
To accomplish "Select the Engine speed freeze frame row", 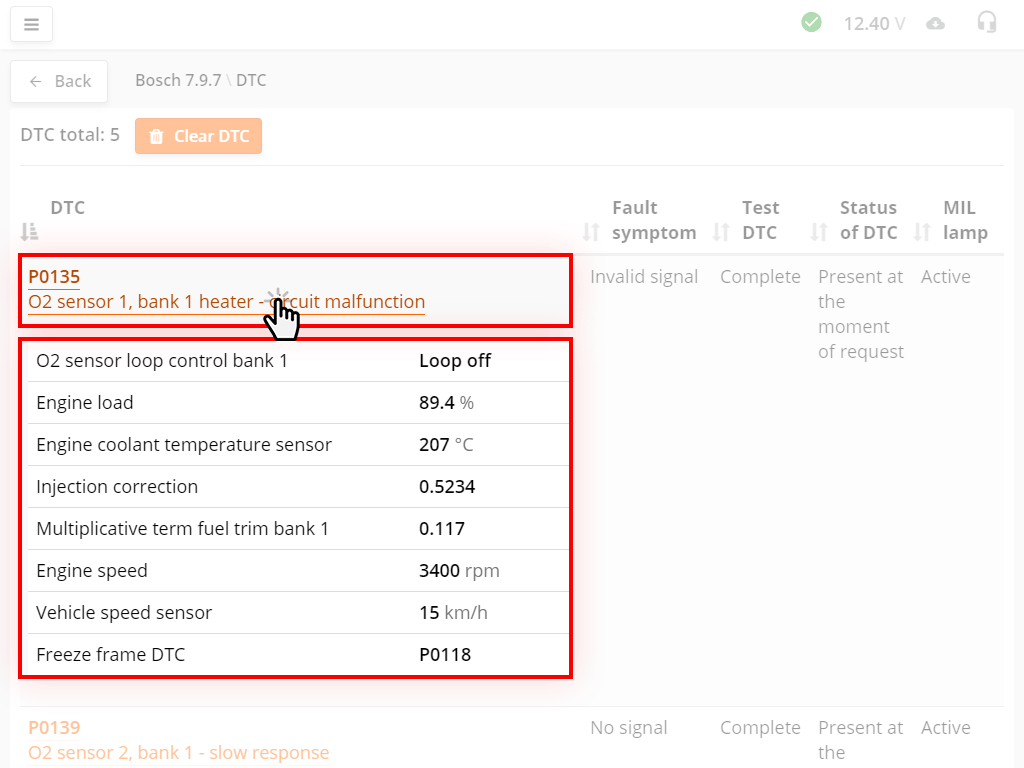I will [x=295, y=571].
